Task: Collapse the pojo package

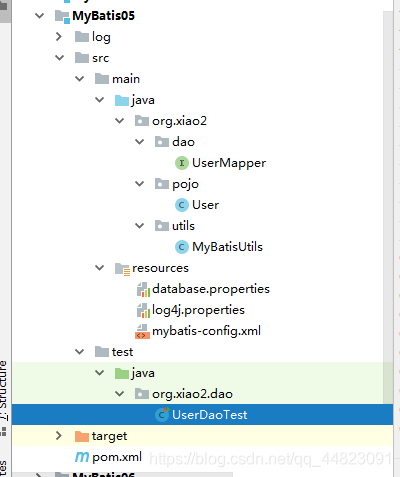Action: [x=140, y=184]
